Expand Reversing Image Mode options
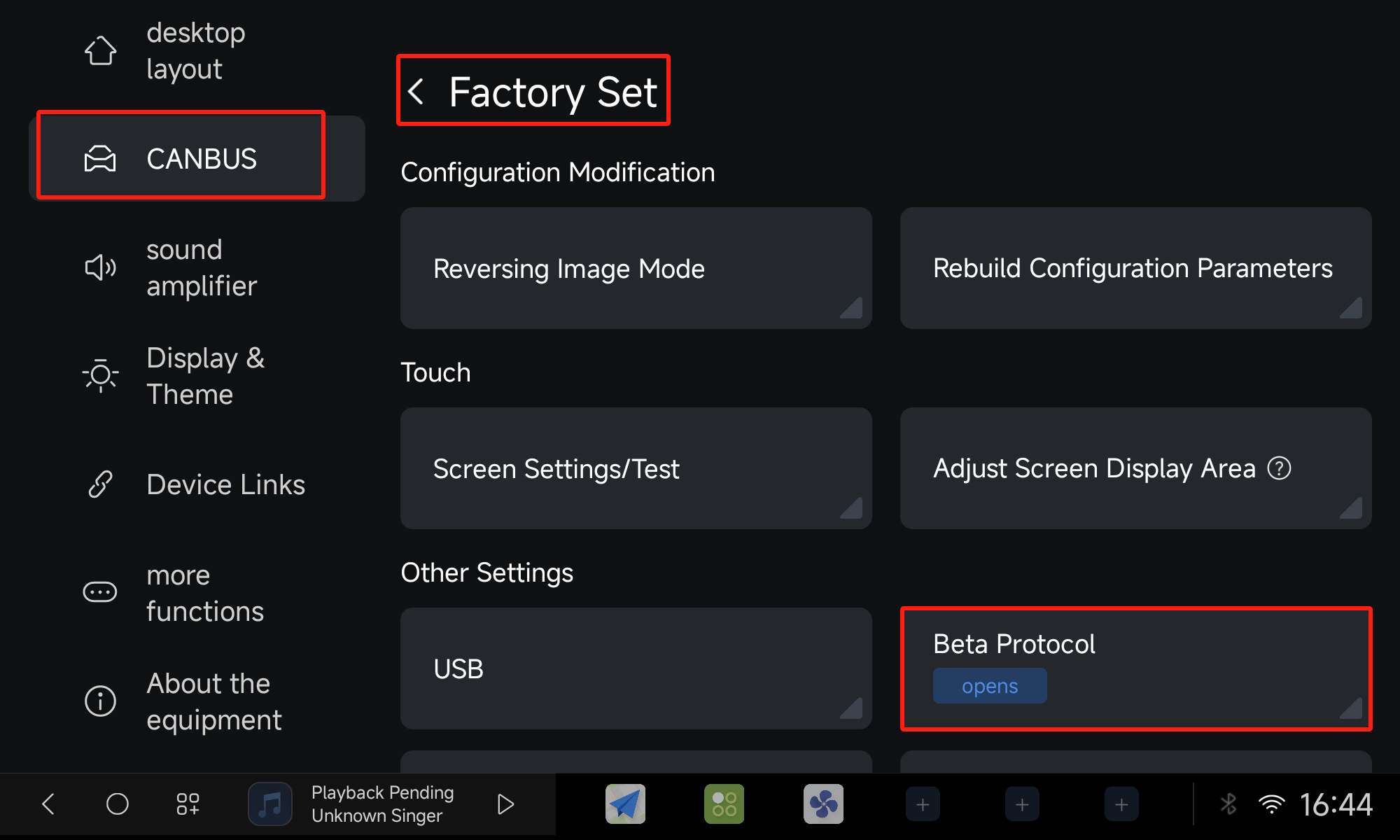The width and height of the screenshot is (1400, 840). point(636,268)
